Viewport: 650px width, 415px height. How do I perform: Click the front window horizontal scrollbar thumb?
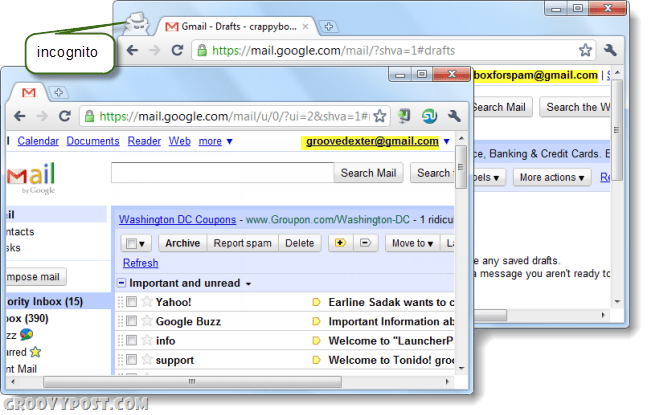coord(192,381)
